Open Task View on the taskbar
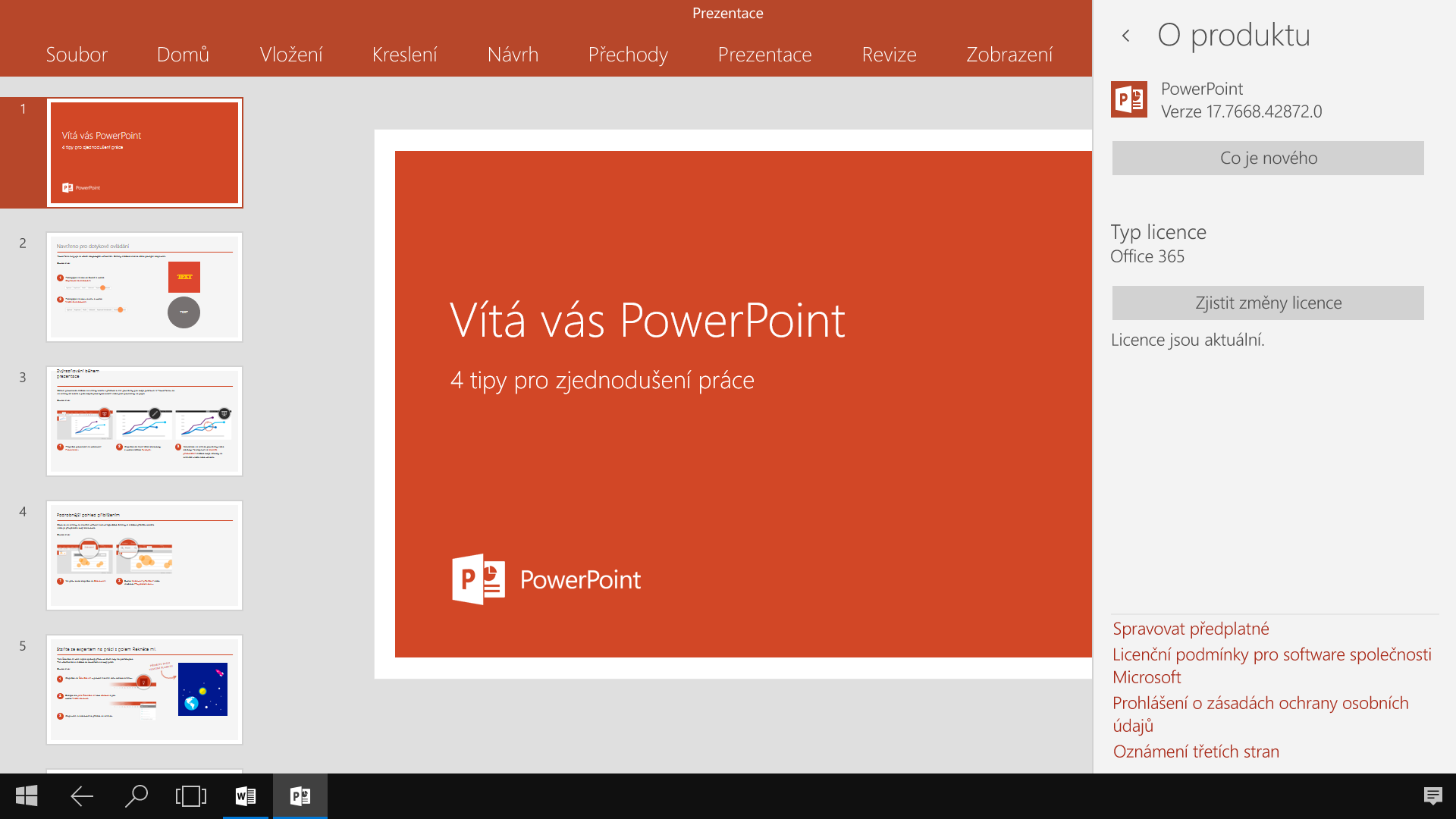Image resolution: width=1456 pixels, height=819 pixels. pos(190,795)
